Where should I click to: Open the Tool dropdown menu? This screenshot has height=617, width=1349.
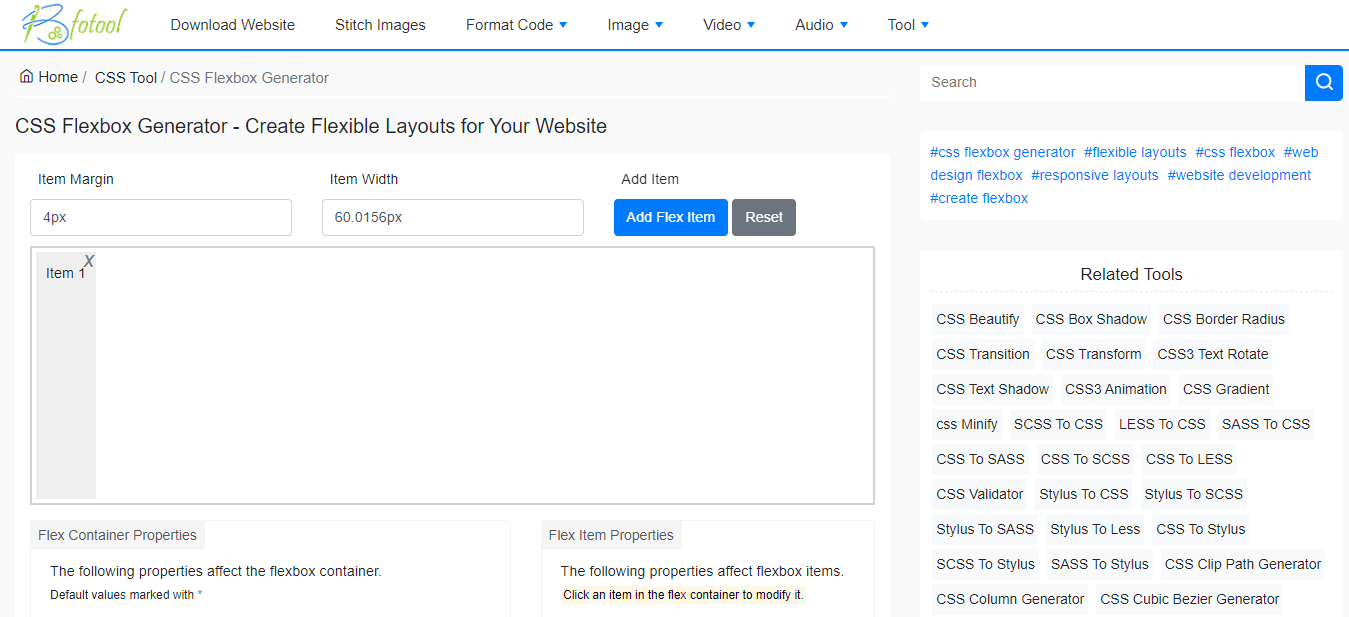908,25
